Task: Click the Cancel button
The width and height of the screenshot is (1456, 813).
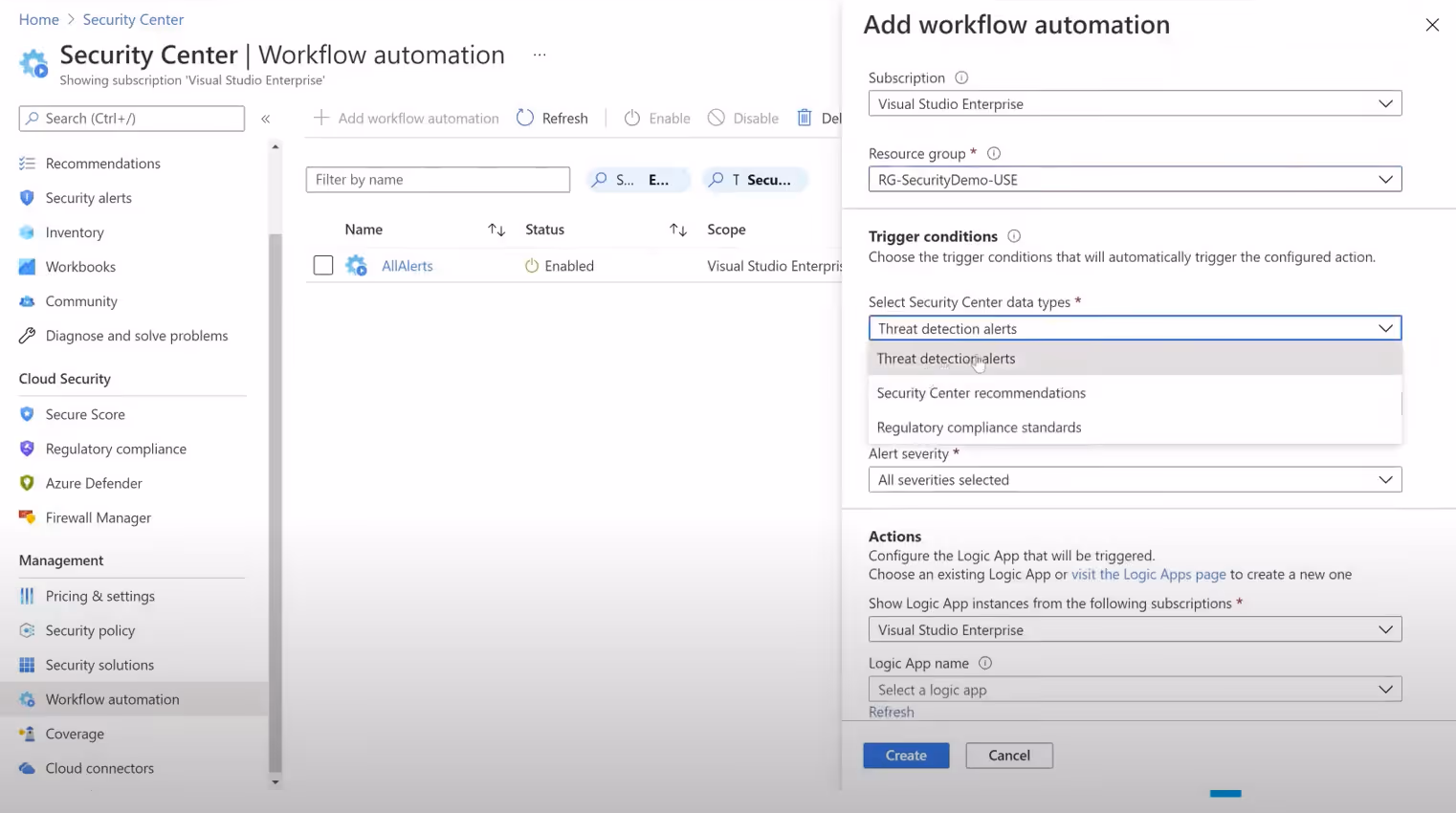Action: (x=1009, y=756)
